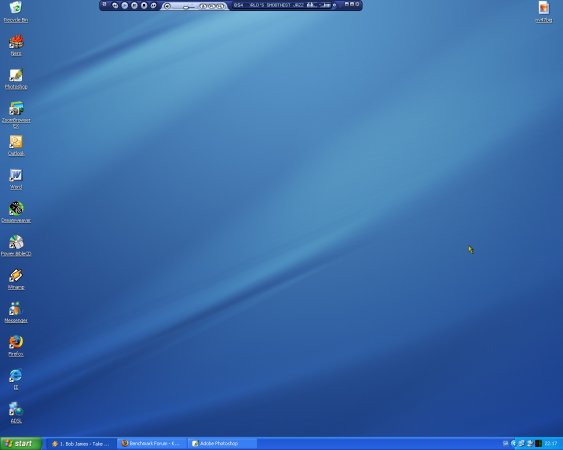Click the red-green monitor tray icon
563x450 pixels.
539,444
